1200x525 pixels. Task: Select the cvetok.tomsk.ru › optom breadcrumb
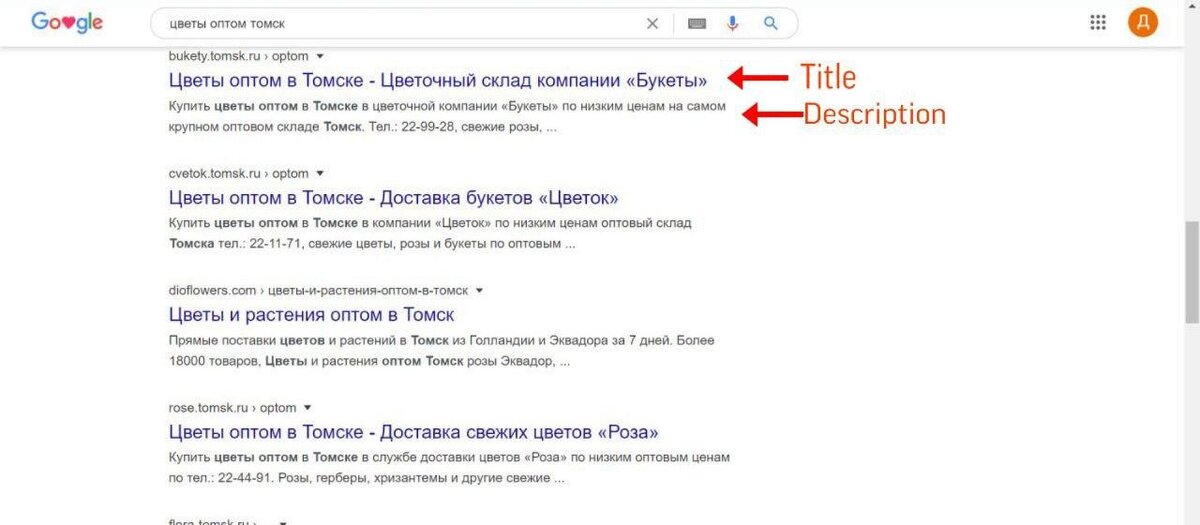pyautogui.click(x=239, y=173)
